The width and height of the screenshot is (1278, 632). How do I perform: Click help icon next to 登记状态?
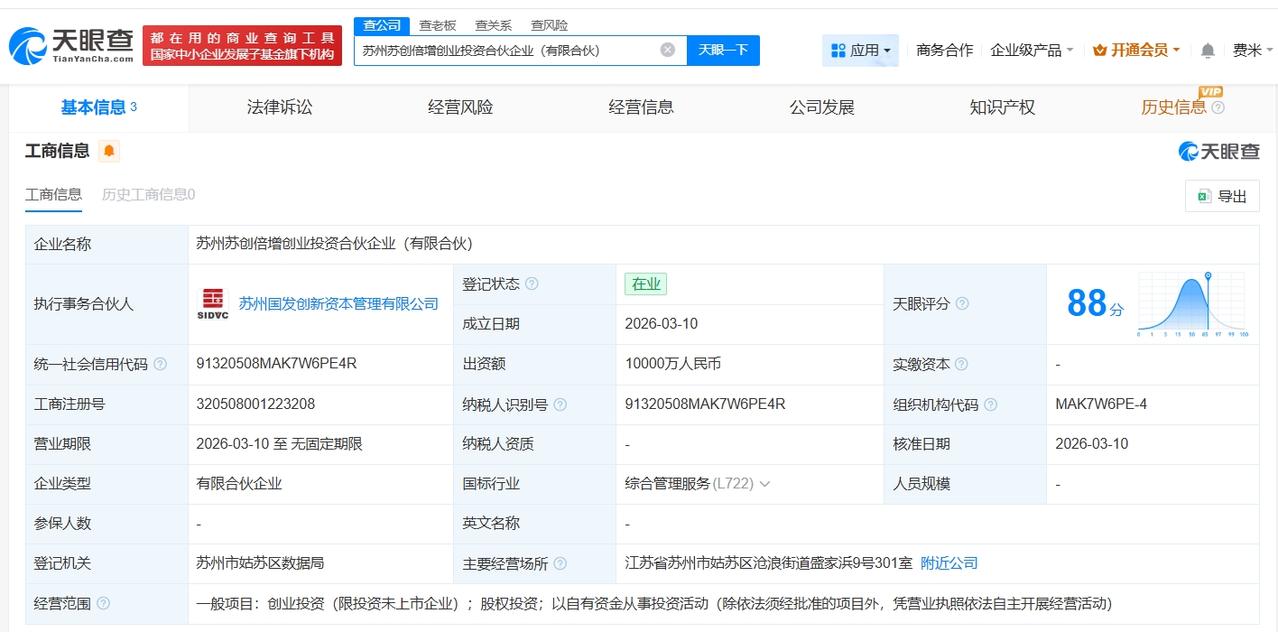pos(532,284)
